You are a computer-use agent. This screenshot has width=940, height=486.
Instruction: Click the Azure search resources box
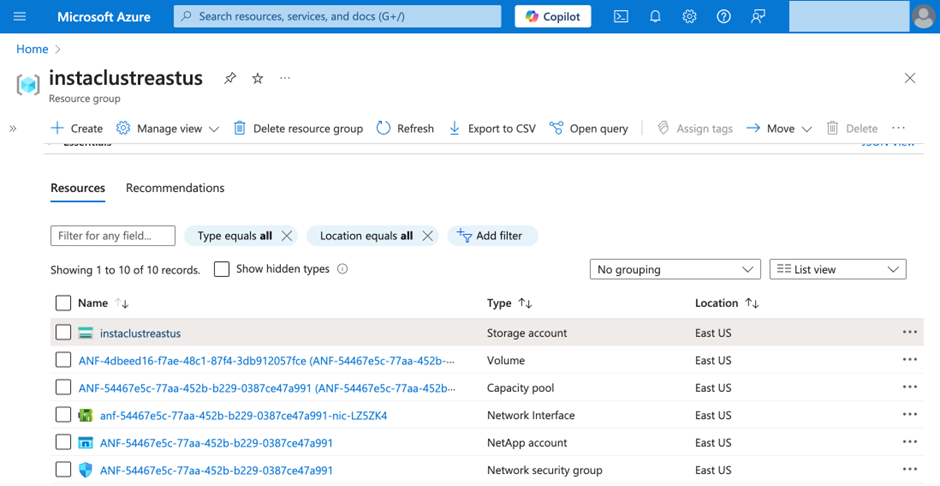click(338, 16)
